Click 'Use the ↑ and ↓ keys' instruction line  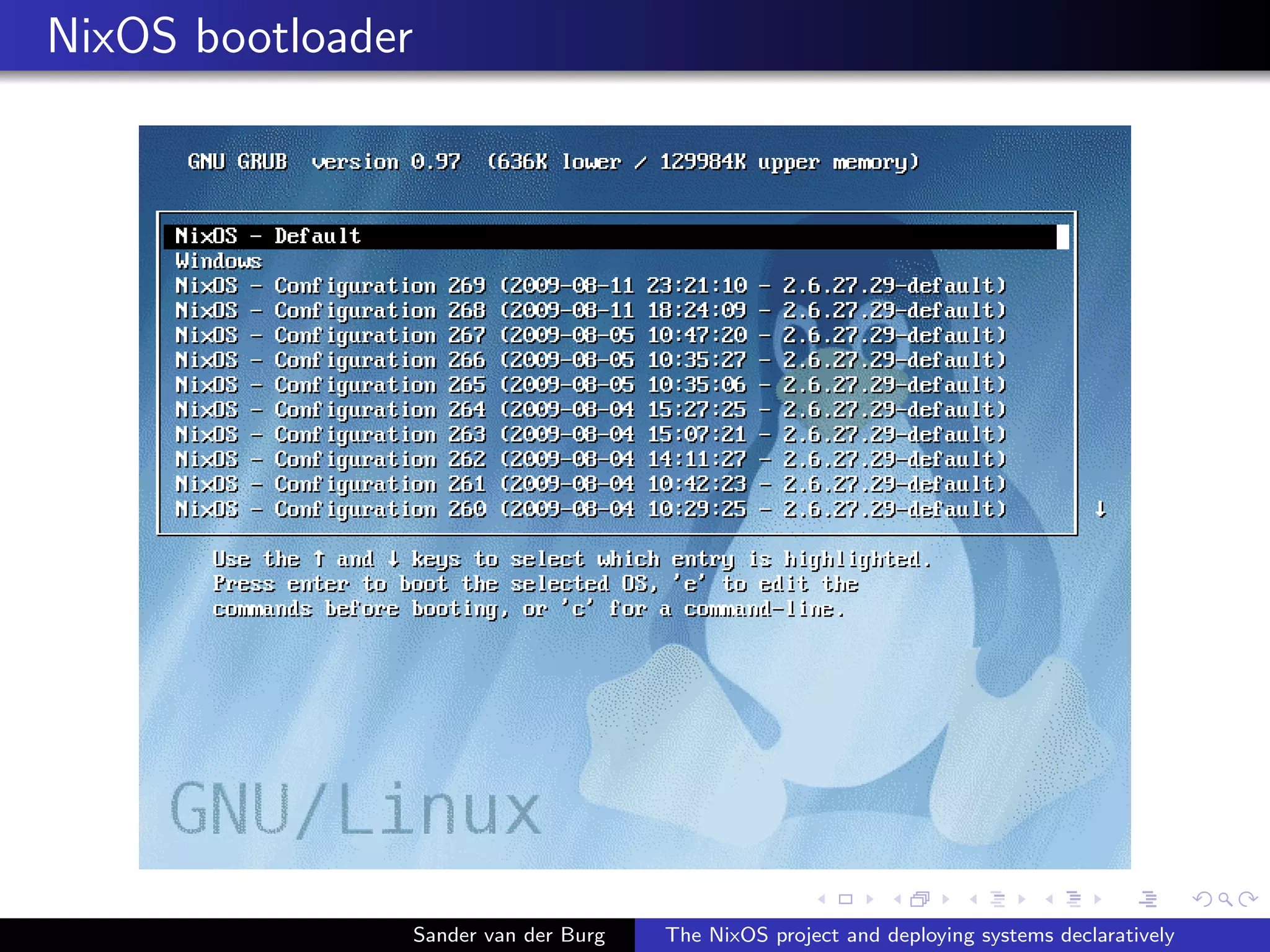click(x=572, y=559)
